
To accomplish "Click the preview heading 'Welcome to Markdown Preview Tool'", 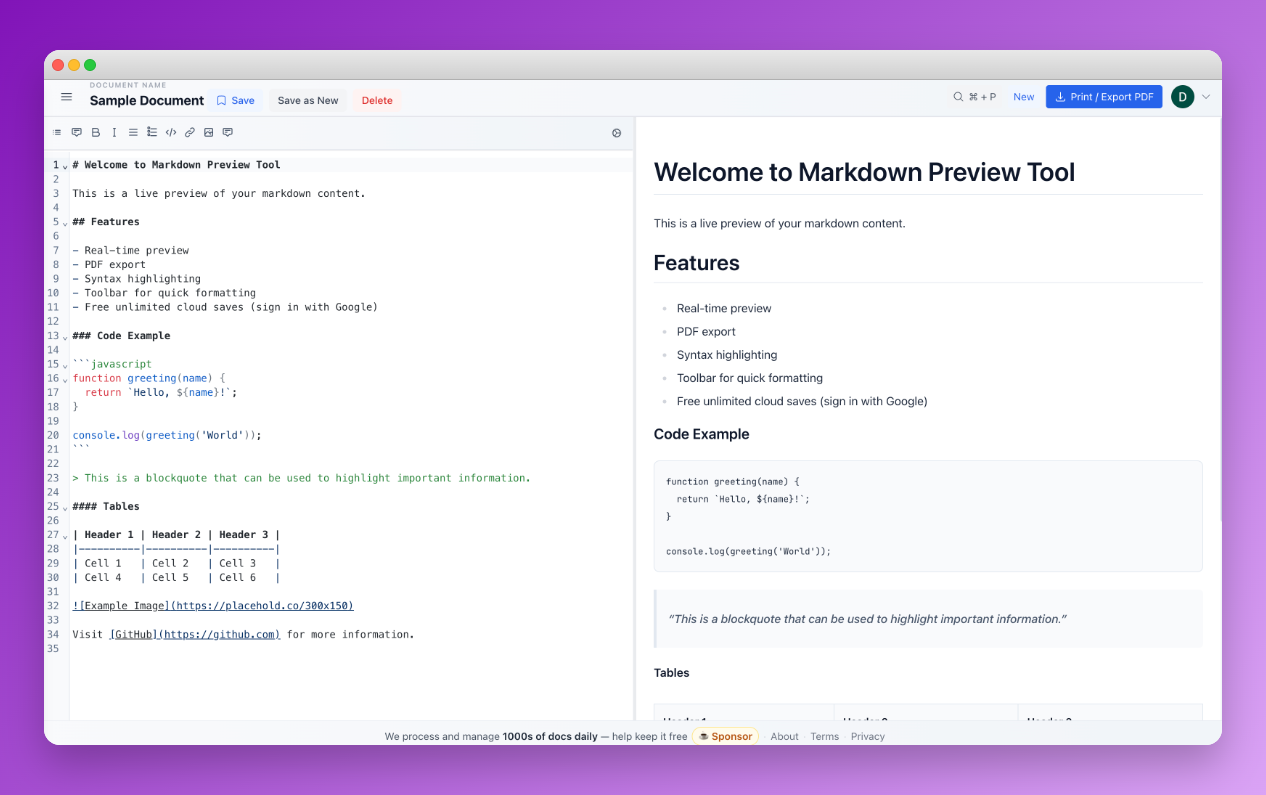I will click(x=864, y=172).
